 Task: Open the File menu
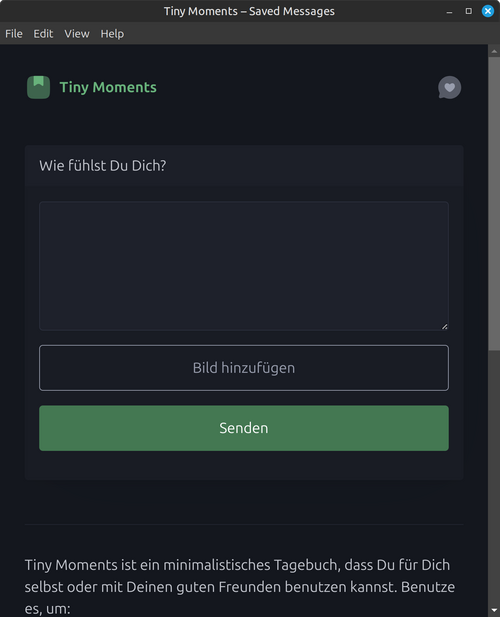click(14, 34)
